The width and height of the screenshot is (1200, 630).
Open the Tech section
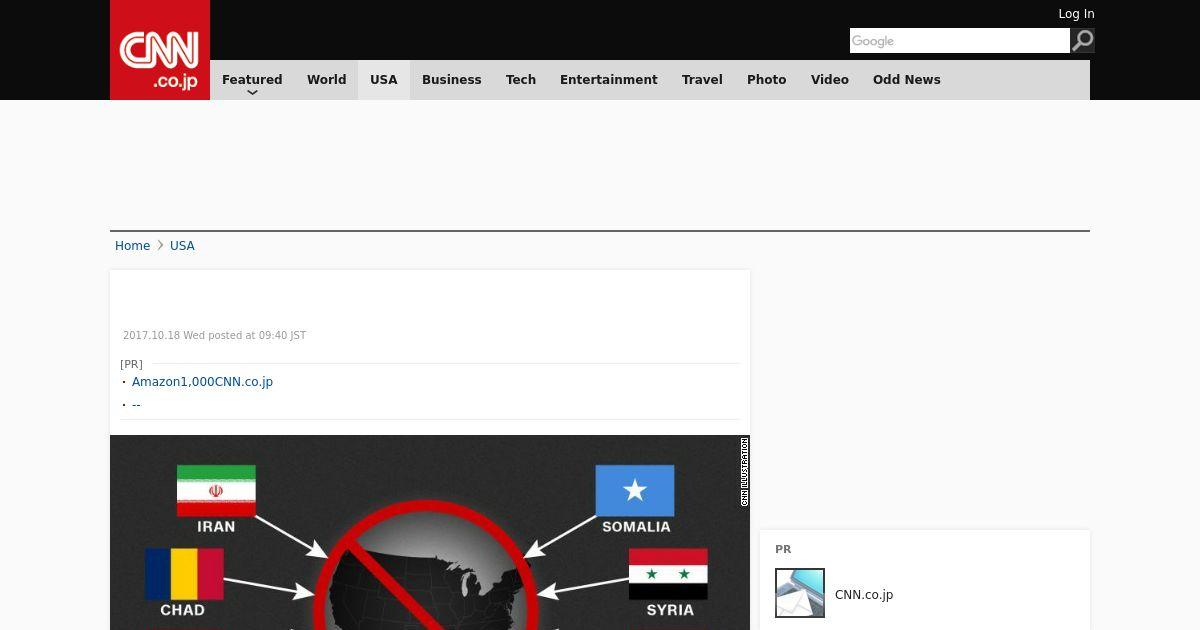pyautogui.click(x=521, y=80)
